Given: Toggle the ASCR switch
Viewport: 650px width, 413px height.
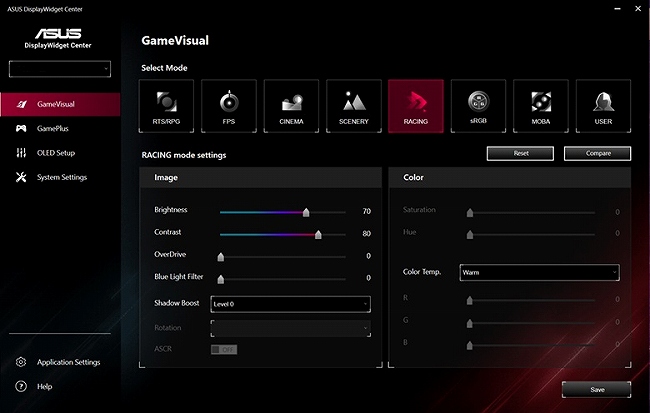Looking at the screenshot, I should tap(223, 349).
